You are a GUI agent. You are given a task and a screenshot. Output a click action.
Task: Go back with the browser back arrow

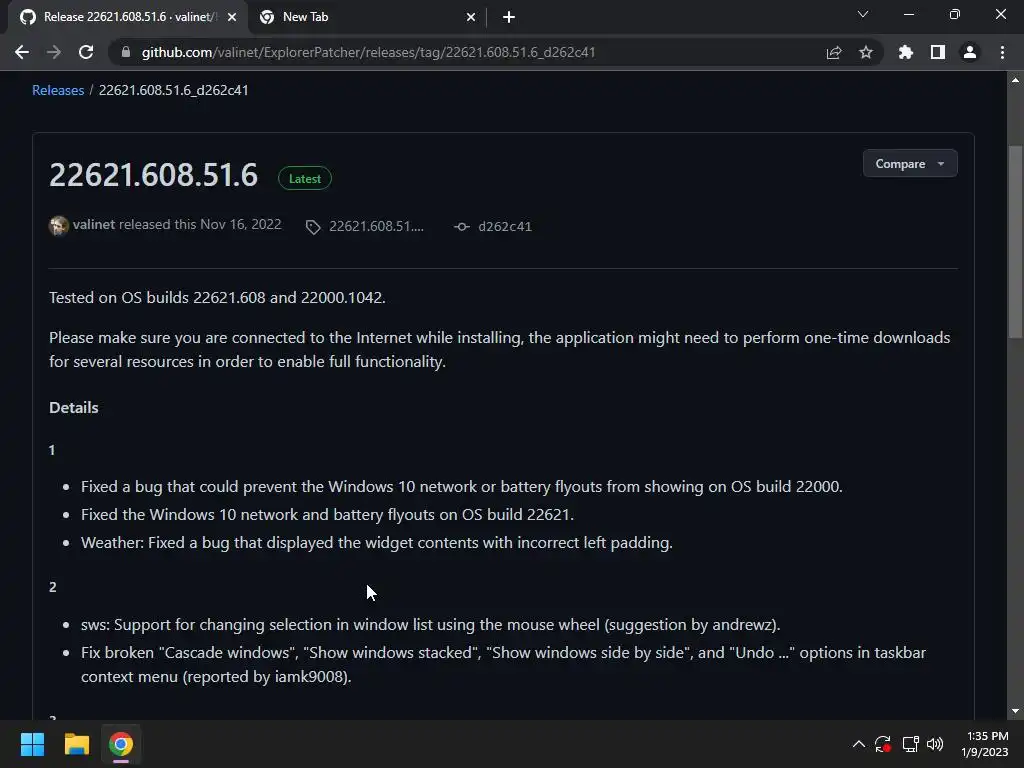[x=22, y=52]
